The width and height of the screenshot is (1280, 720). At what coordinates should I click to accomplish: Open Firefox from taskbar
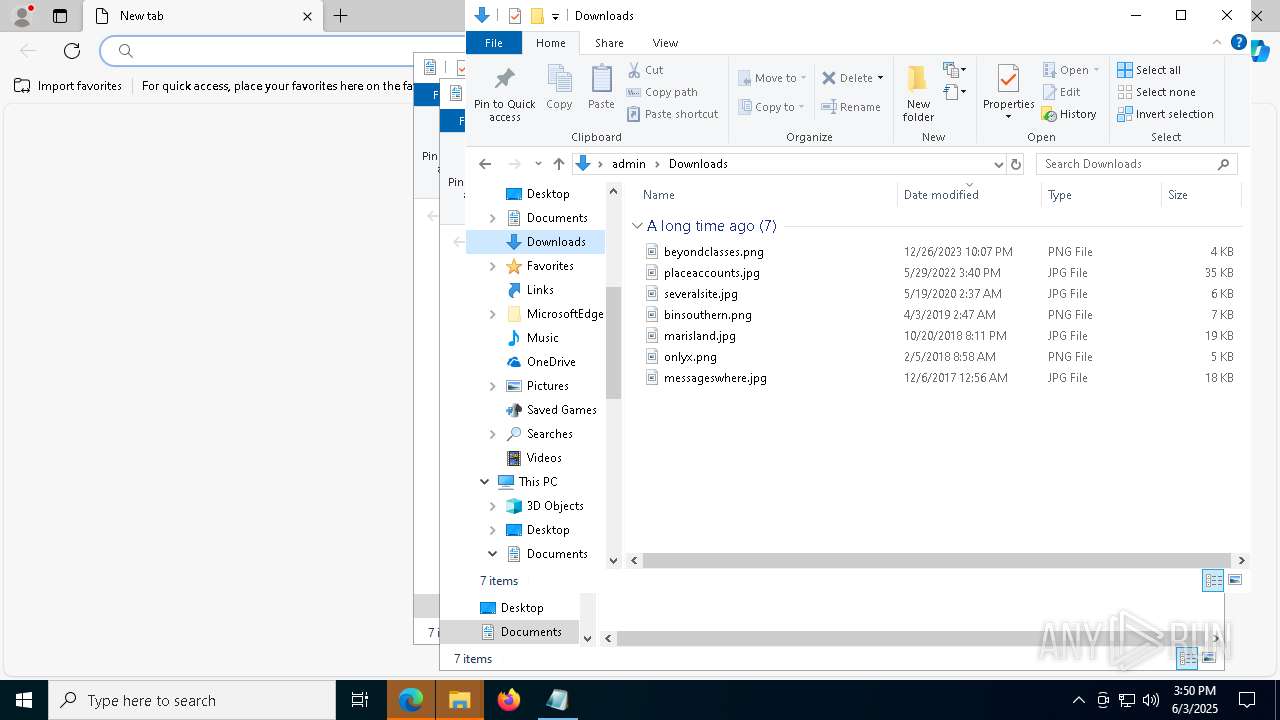coord(509,700)
